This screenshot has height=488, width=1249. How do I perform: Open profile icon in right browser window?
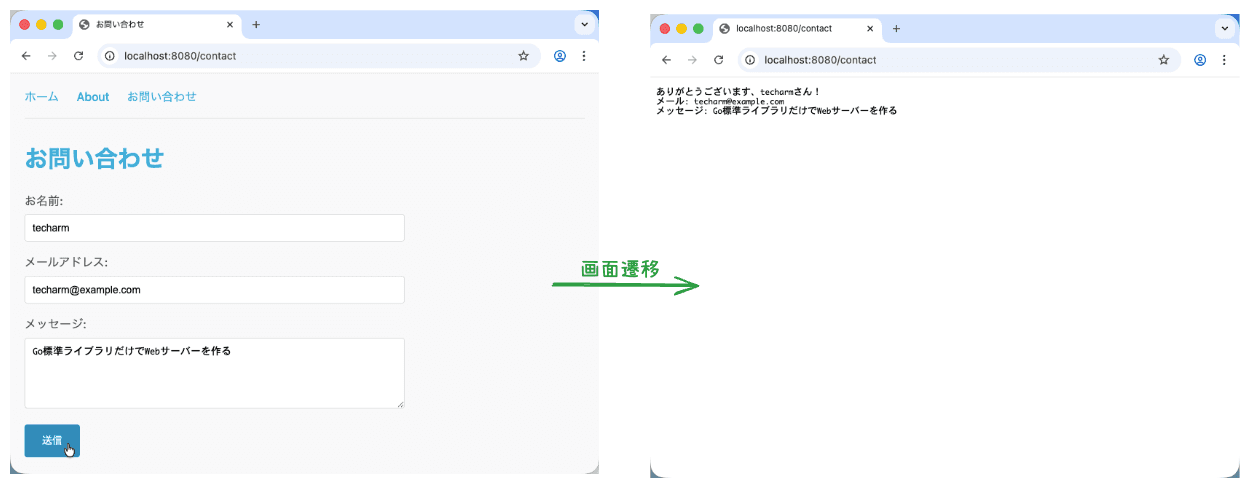point(1200,60)
